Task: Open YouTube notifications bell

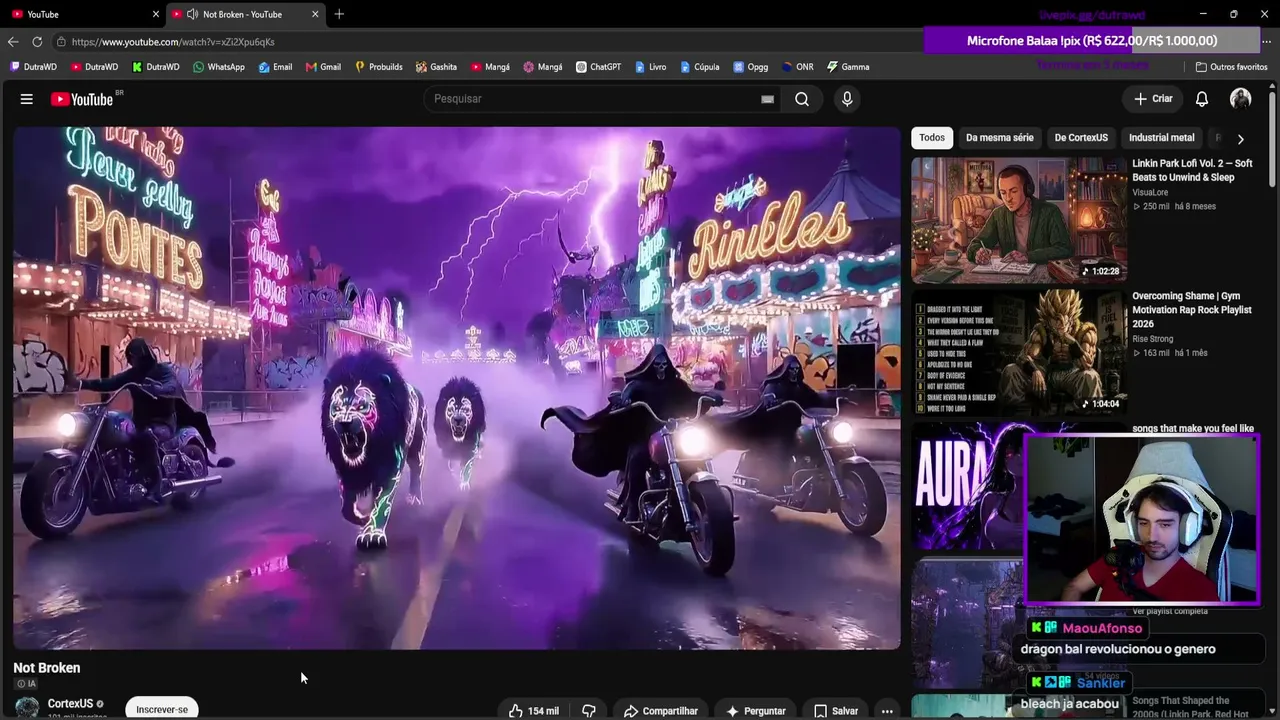Action: pyautogui.click(x=1202, y=99)
